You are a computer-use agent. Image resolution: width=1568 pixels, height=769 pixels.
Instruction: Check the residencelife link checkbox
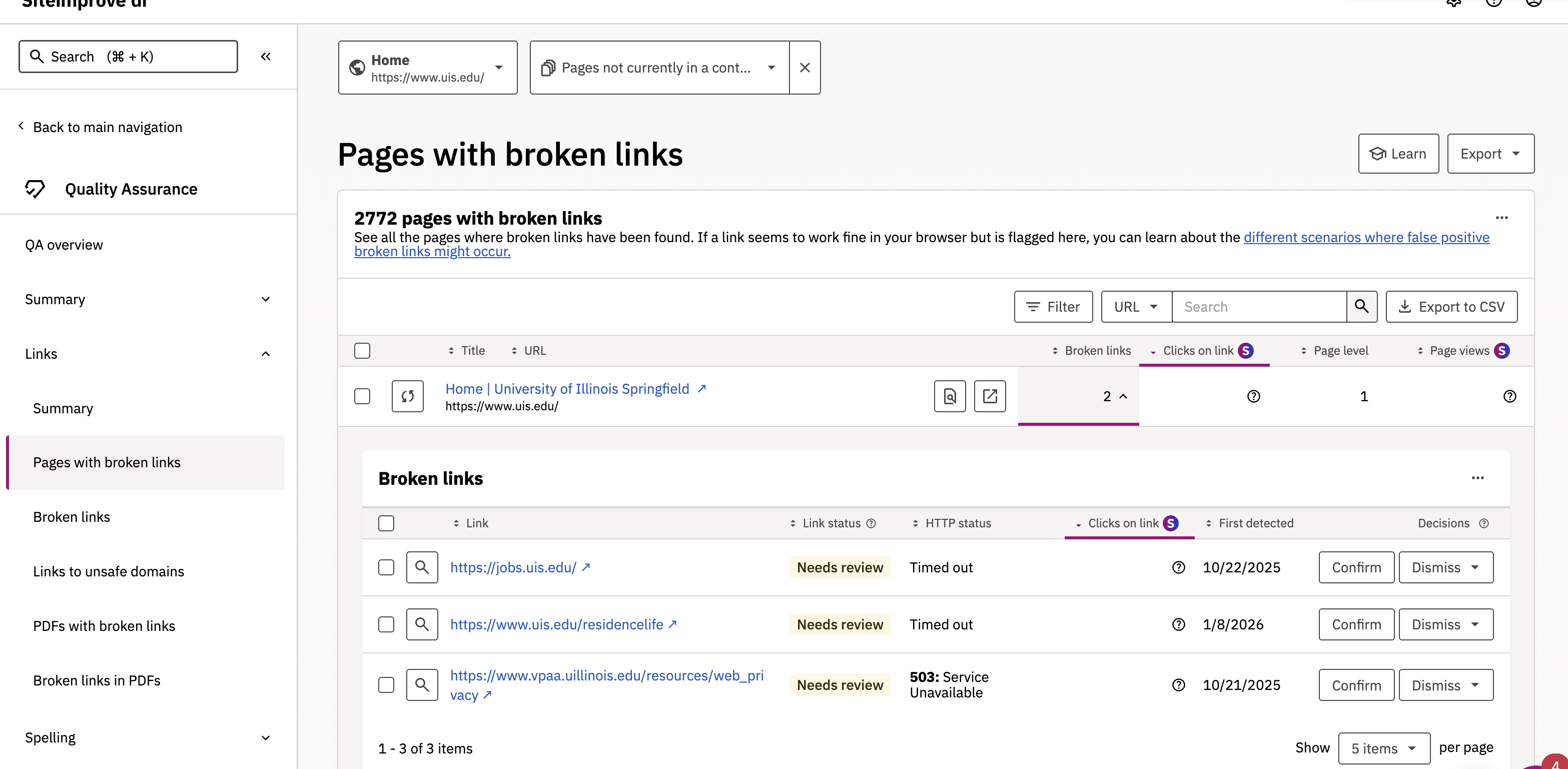386,624
